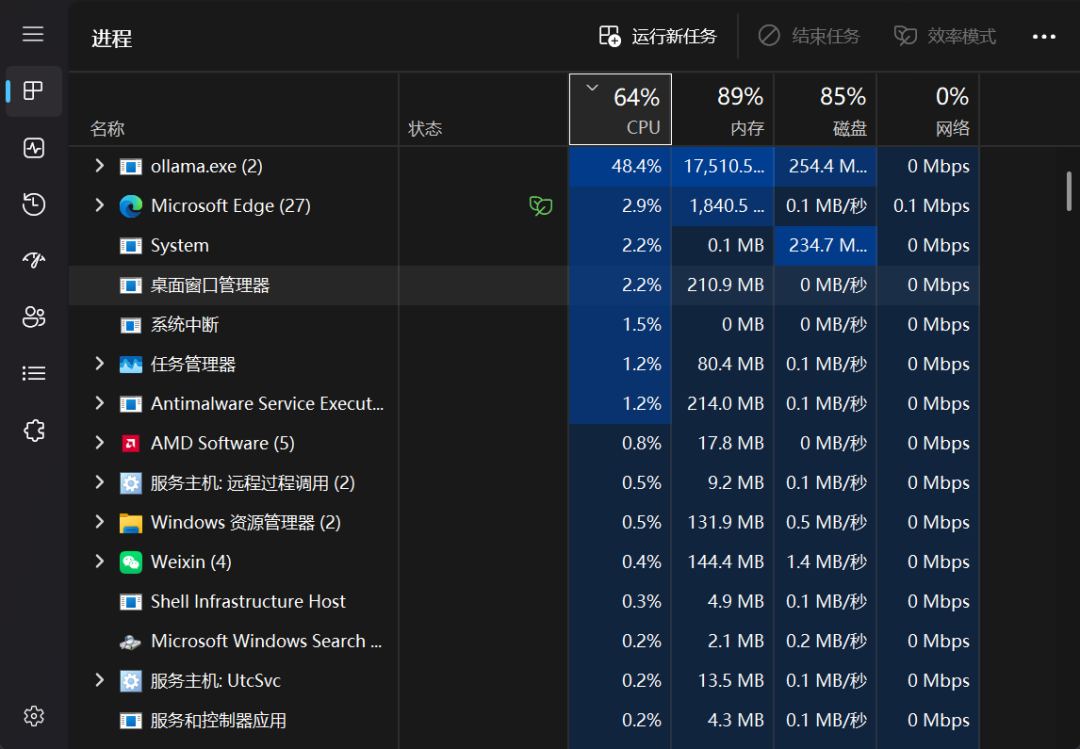This screenshot has width=1080, height=749.
Task: Open Task Manager settings gear
Action: pos(34,716)
